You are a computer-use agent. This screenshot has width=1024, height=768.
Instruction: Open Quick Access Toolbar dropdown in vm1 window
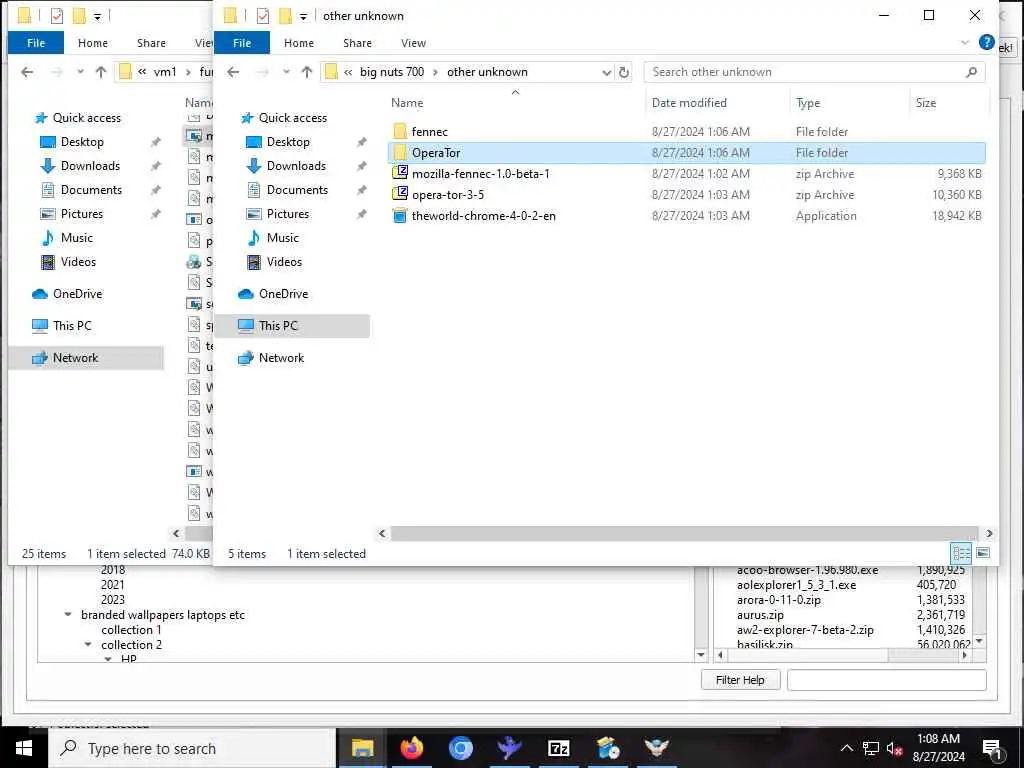point(97,17)
